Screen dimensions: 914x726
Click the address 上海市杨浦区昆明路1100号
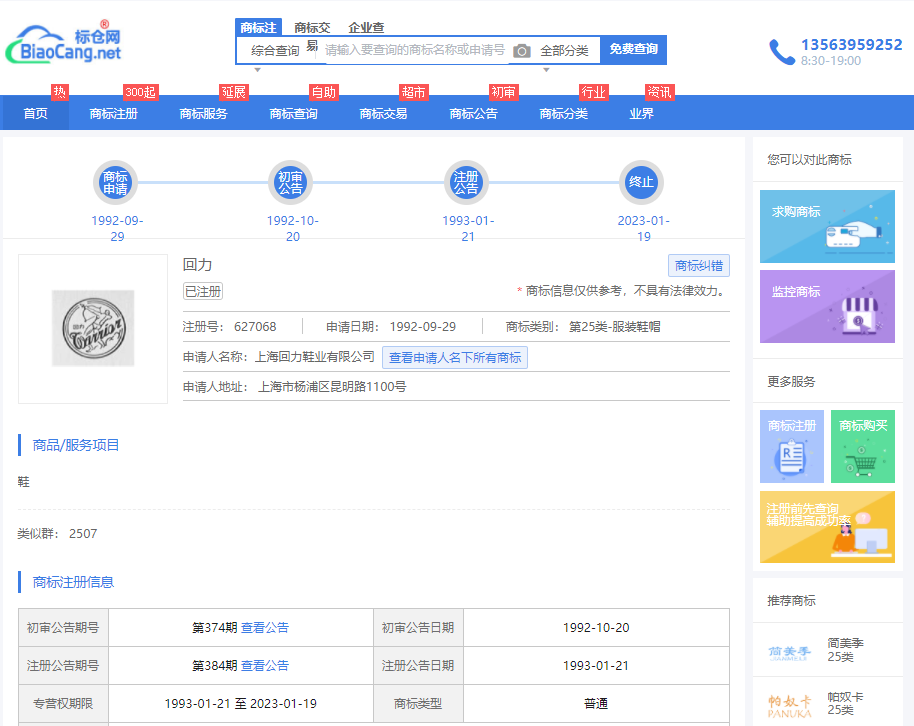[332, 387]
